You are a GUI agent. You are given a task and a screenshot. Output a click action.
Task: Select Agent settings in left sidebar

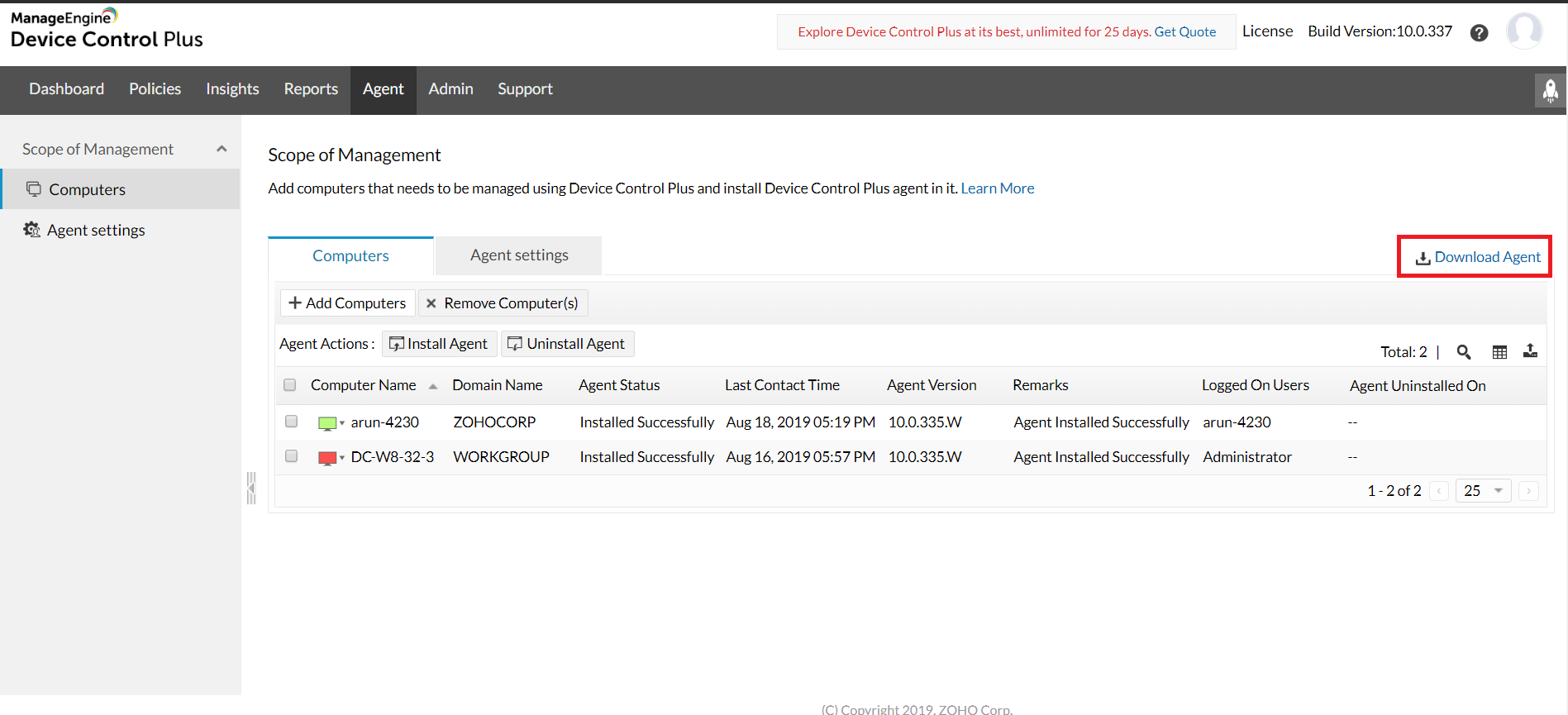tap(96, 231)
